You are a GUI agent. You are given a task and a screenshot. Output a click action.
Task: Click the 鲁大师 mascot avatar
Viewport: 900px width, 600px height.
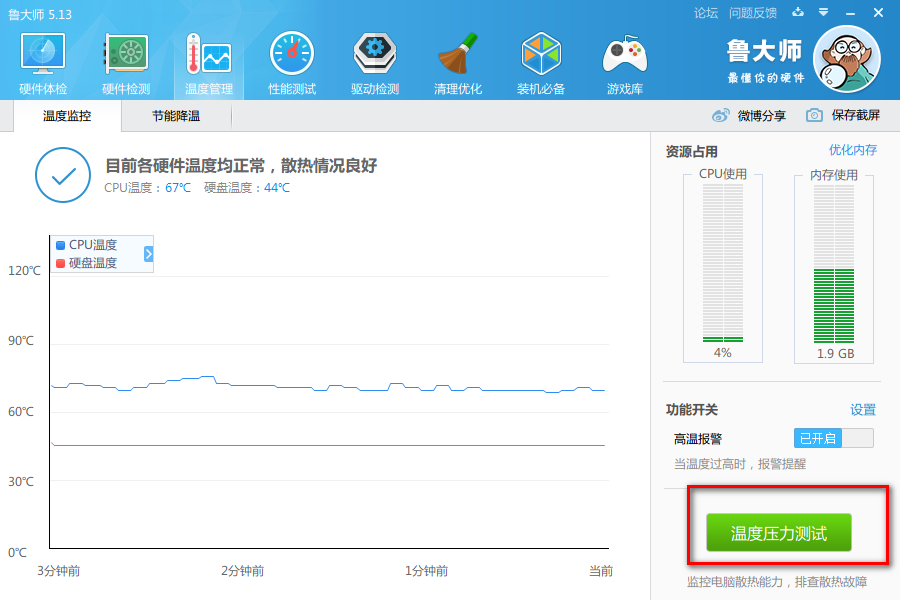pyautogui.click(x=847, y=59)
